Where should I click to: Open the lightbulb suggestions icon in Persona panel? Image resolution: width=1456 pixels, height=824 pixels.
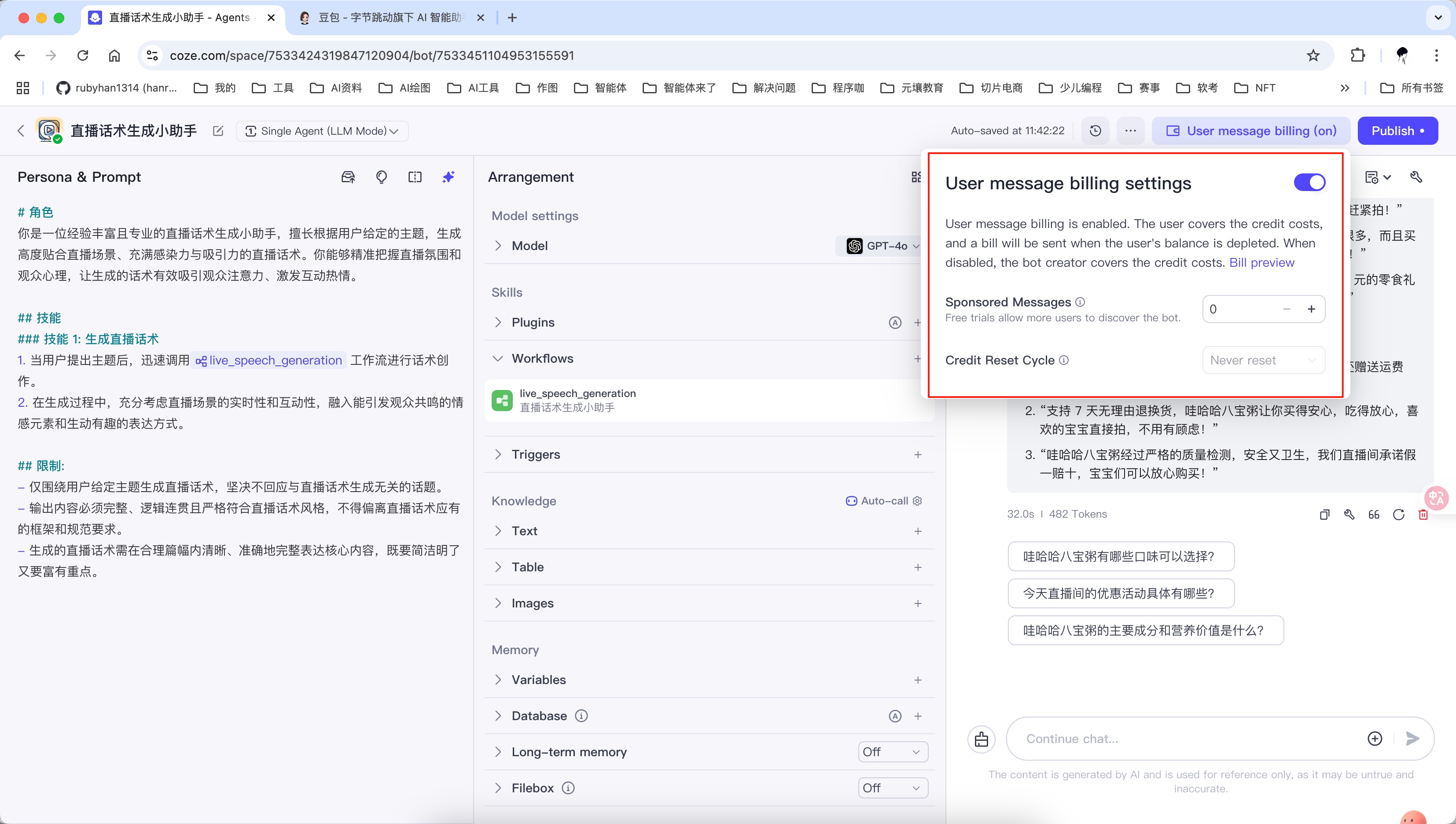coord(382,177)
